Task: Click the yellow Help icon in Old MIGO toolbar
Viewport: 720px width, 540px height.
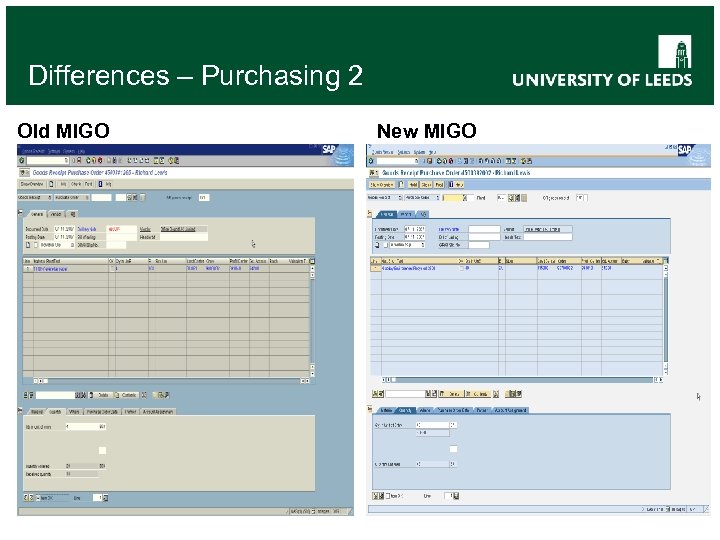Action: point(170,161)
